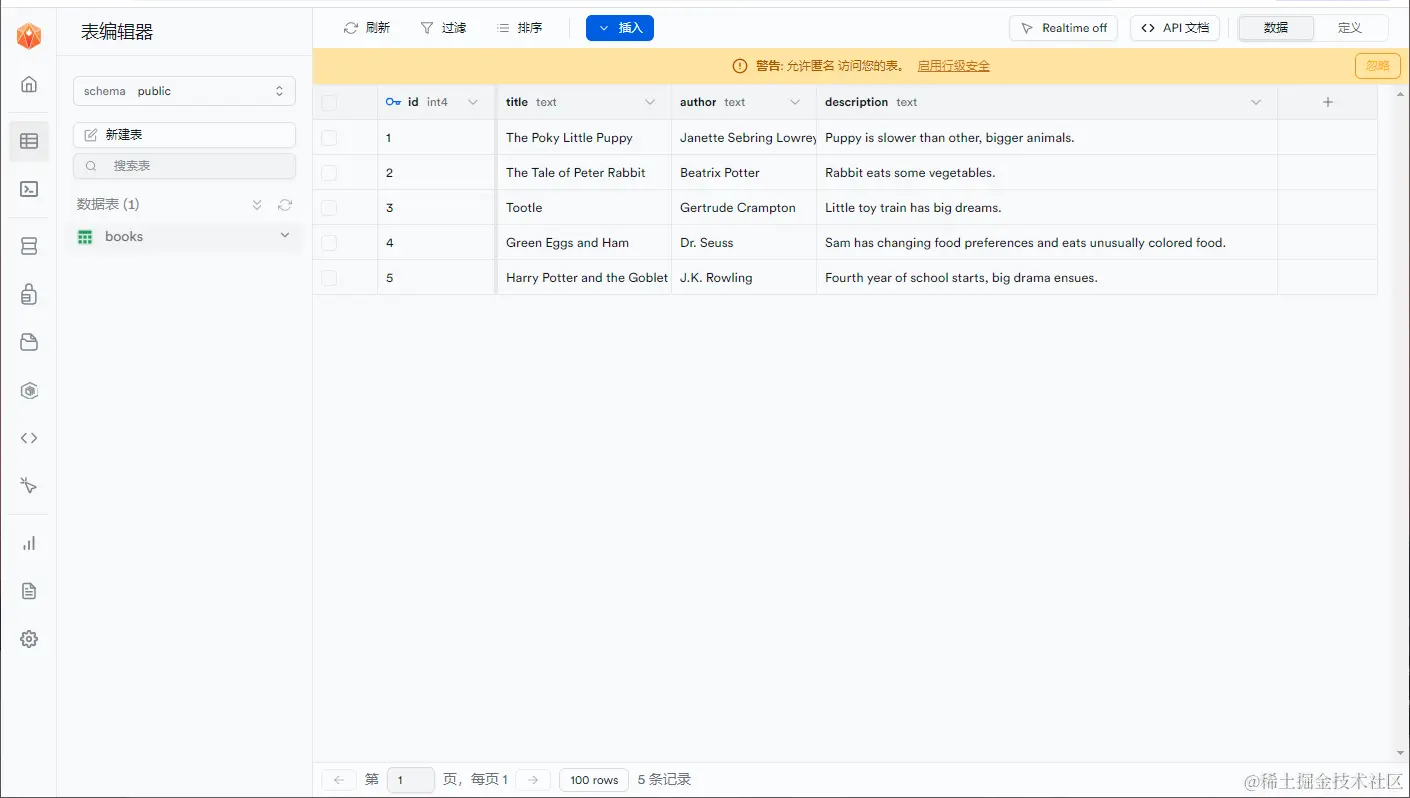Open title column dropdown arrow

650,102
